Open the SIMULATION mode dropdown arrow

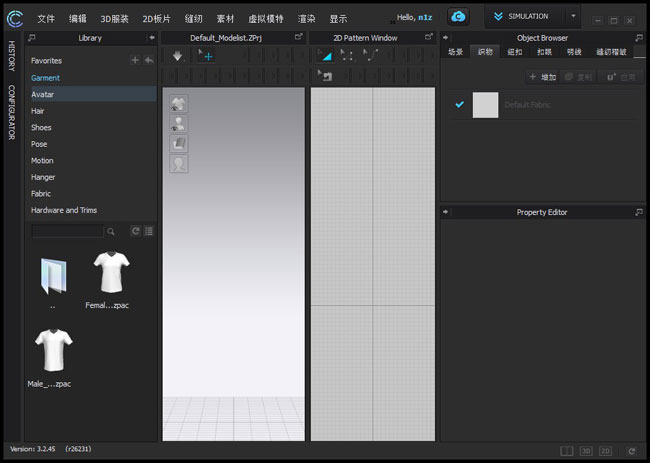point(573,16)
